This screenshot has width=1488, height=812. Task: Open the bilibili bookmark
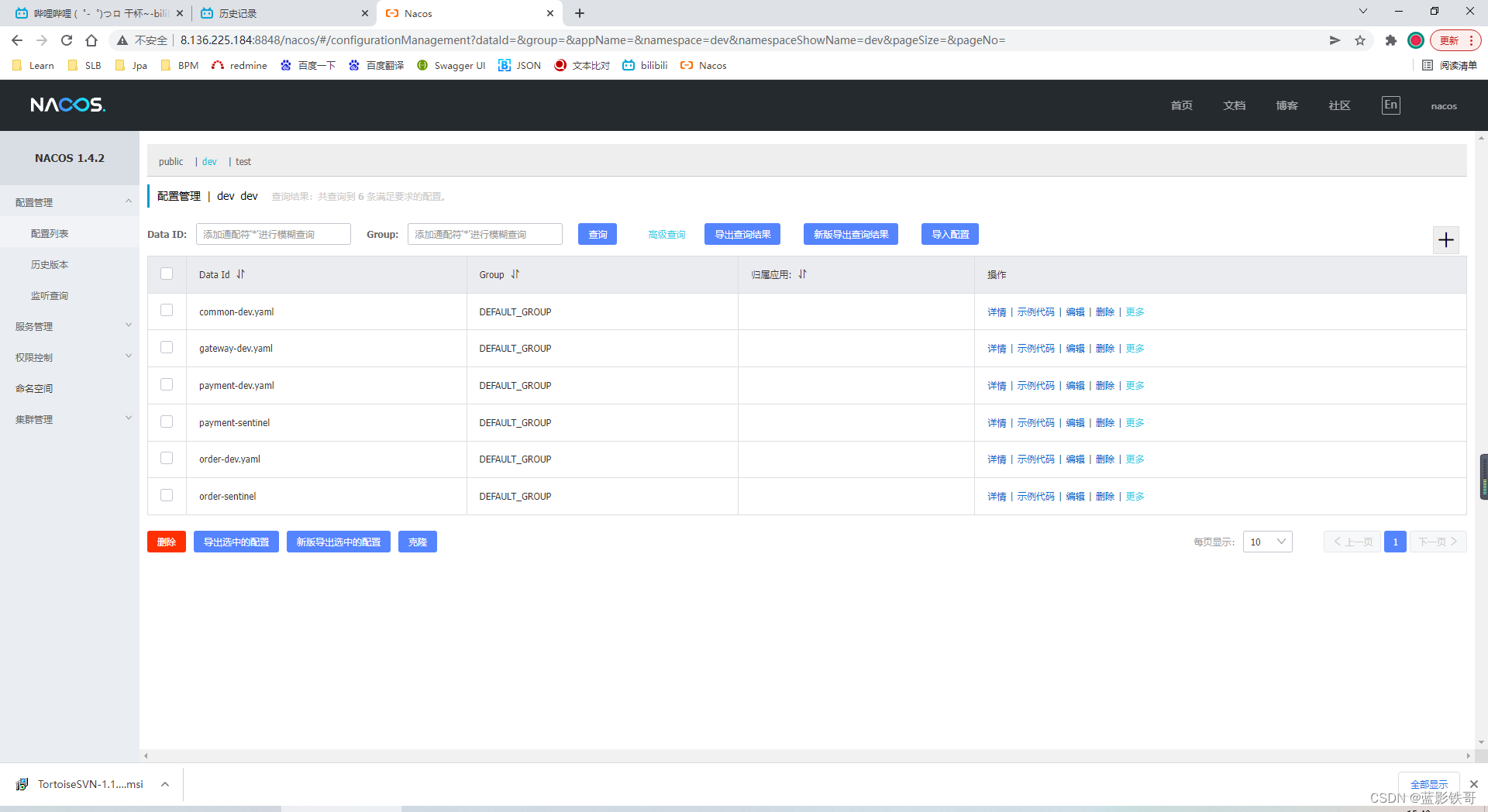tap(645, 65)
